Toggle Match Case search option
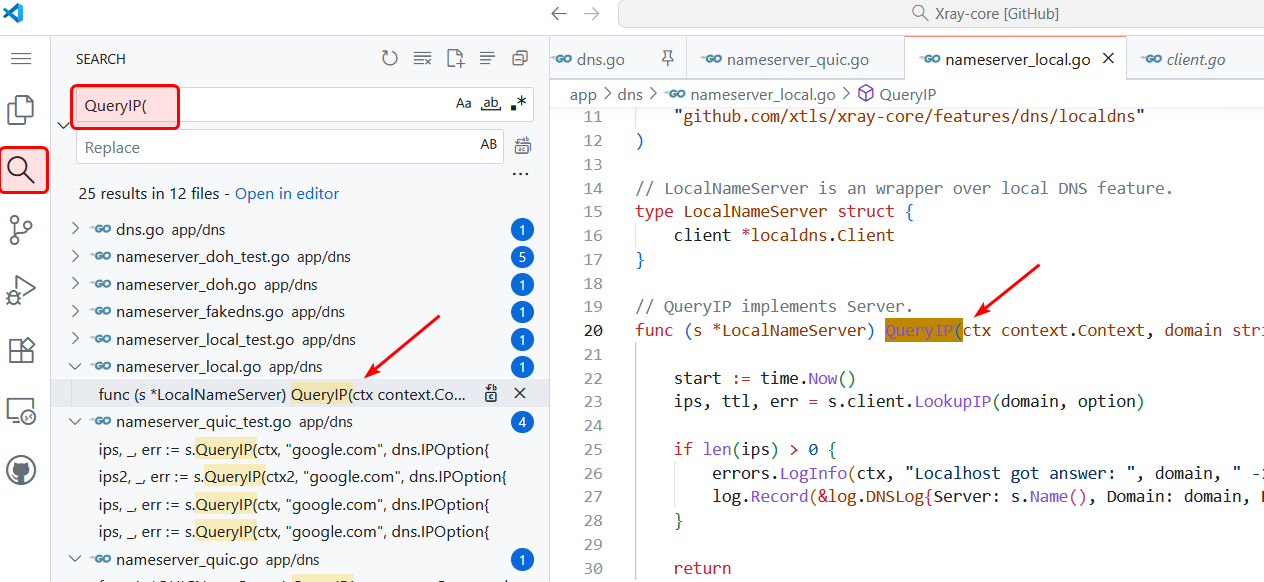 pyautogui.click(x=464, y=104)
